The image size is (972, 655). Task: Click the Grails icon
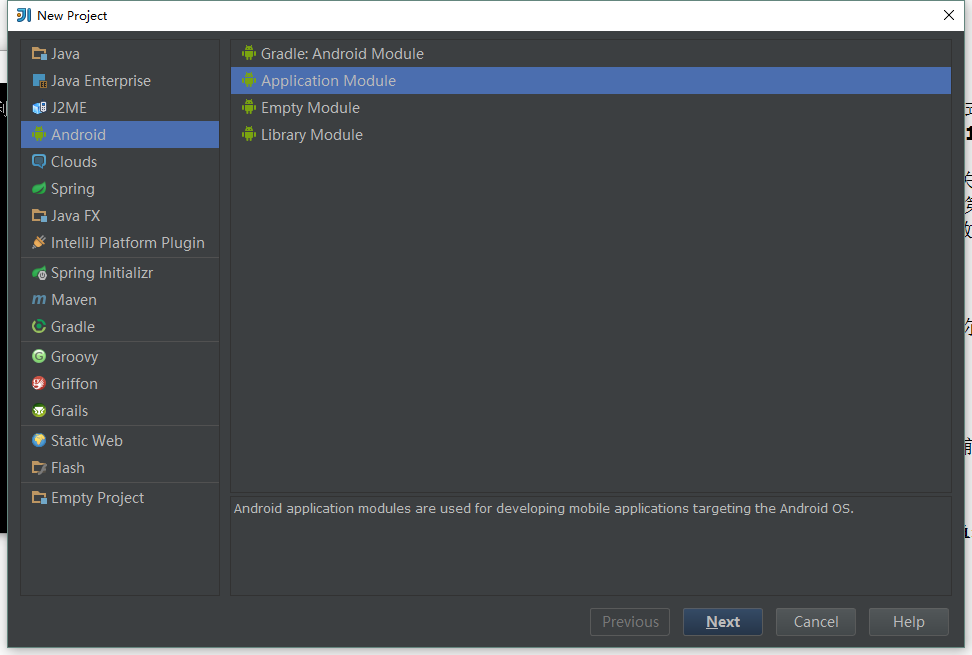coord(39,411)
